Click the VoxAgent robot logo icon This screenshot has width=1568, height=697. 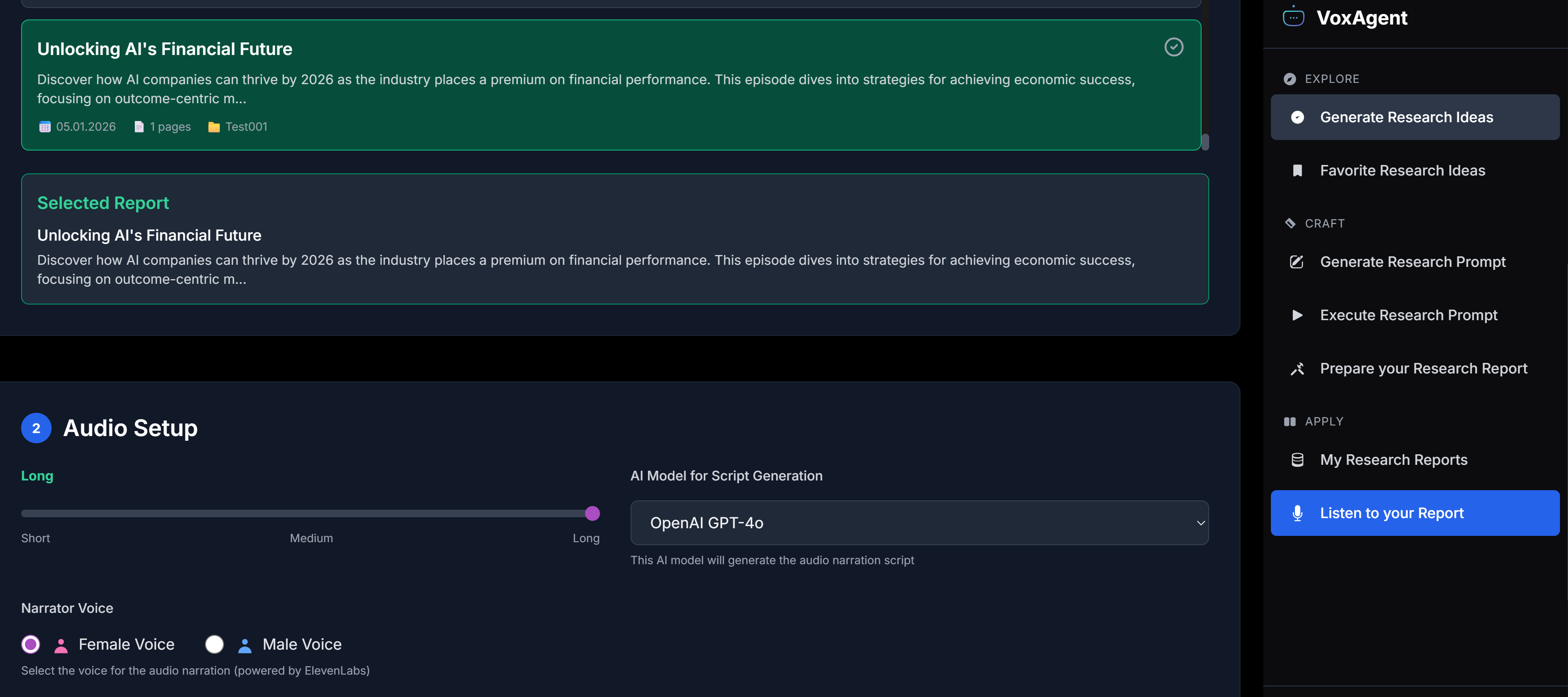pyautogui.click(x=1293, y=17)
